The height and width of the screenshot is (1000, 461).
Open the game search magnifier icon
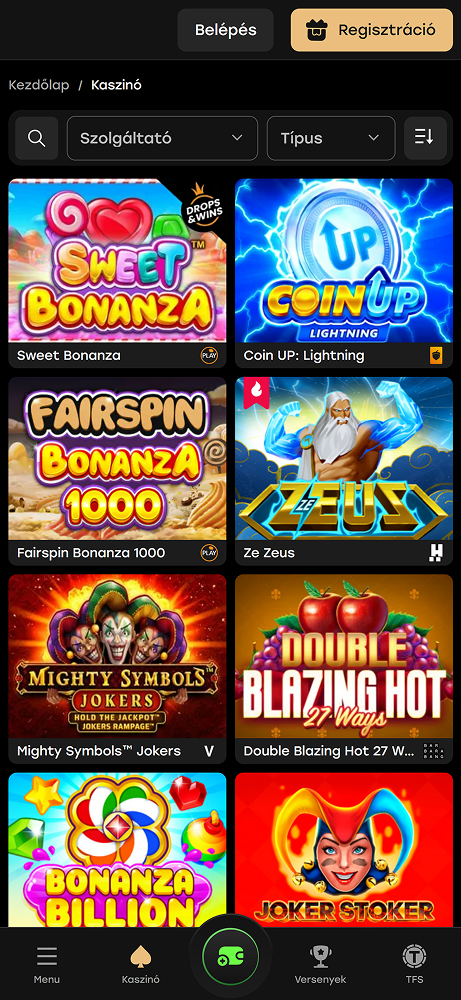[x=37, y=138]
